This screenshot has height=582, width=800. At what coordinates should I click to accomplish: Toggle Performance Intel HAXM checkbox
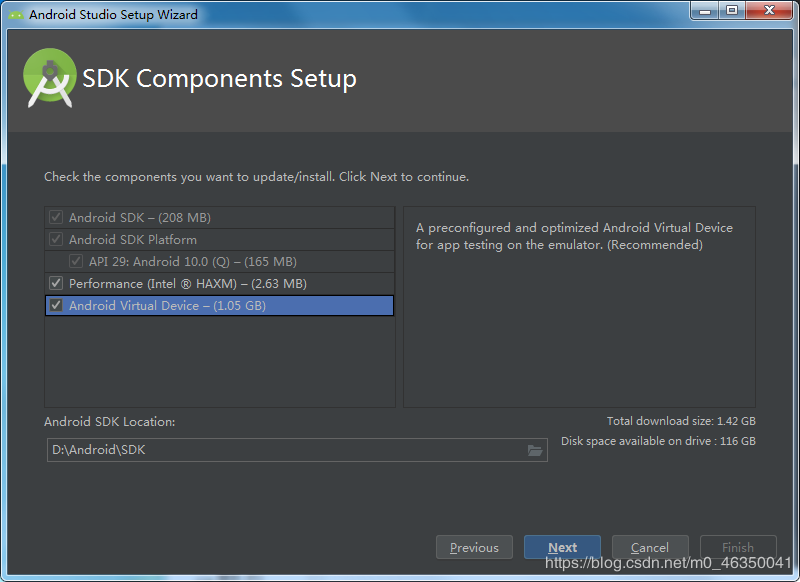pyautogui.click(x=56, y=283)
